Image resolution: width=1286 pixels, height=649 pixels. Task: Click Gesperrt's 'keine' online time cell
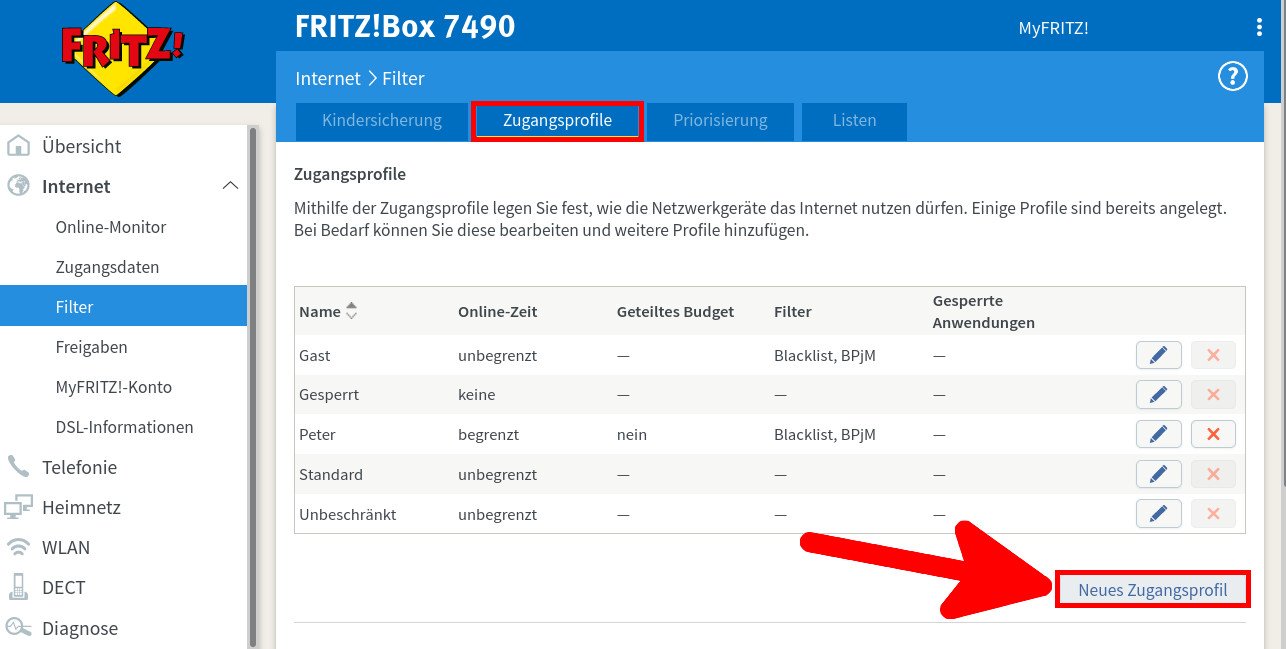pyautogui.click(x=477, y=395)
